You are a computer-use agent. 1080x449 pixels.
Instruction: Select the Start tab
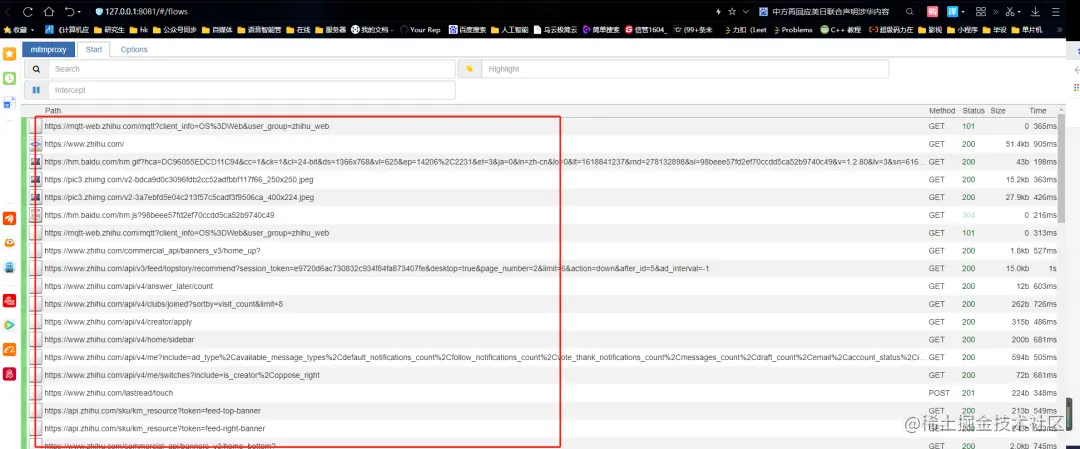pyautogui.click(x=94, y=50)
